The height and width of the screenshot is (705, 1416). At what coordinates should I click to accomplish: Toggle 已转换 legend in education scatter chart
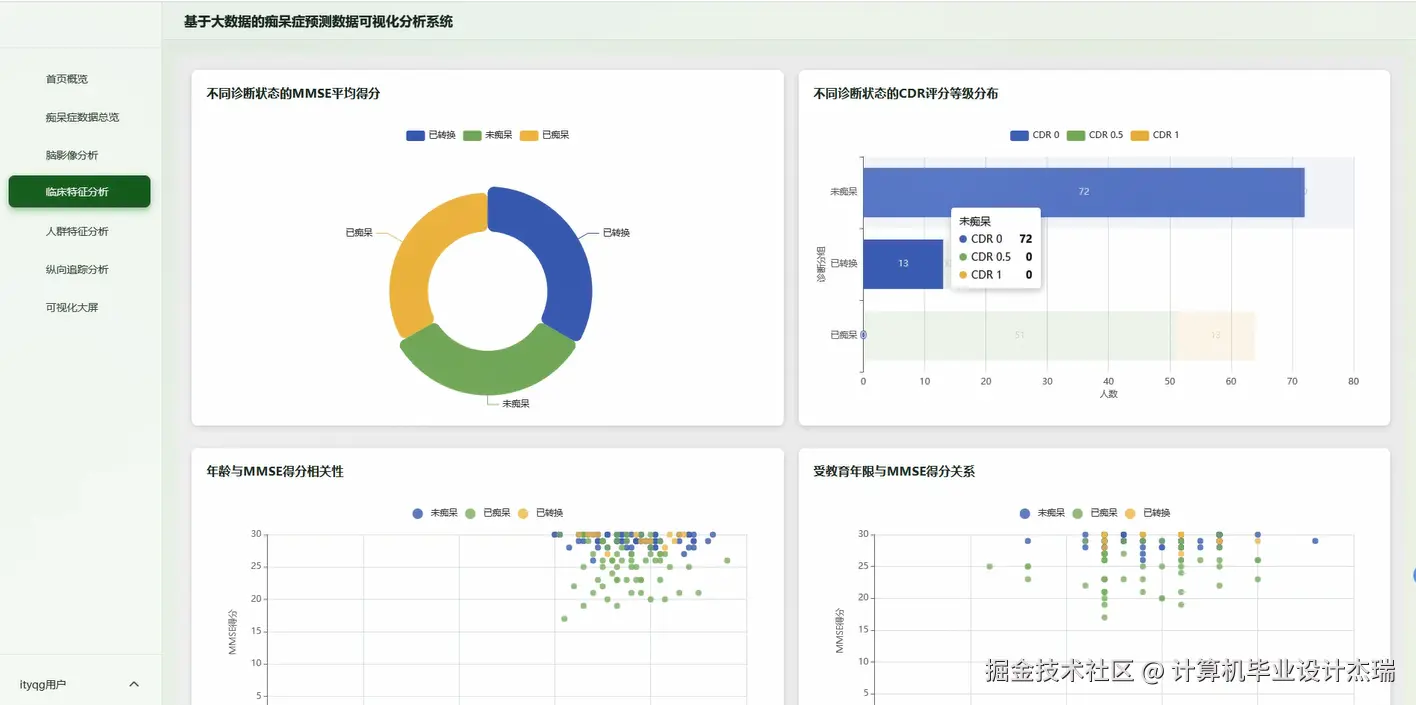pyautogui.click(x=1148, y=513)
